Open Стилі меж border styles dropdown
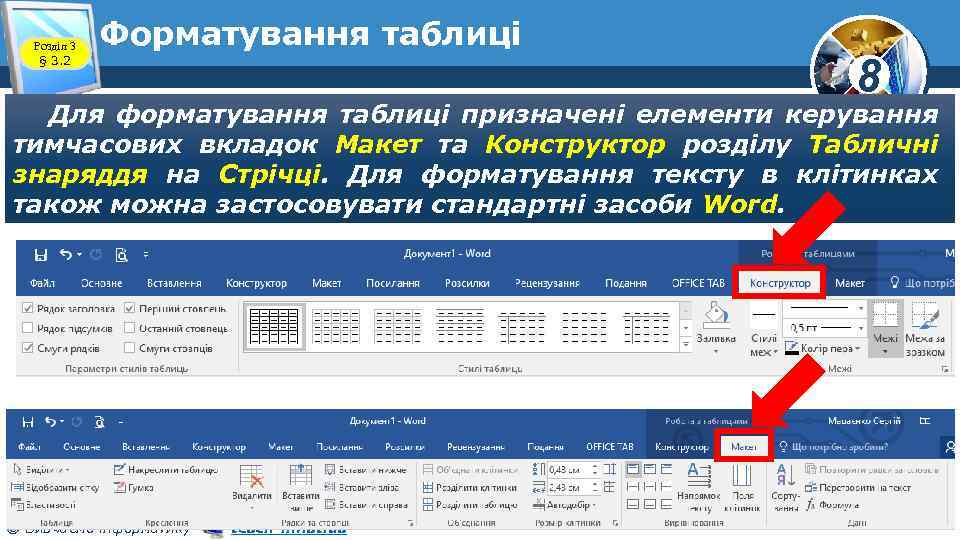This screenshot has width=960, height=540. pos(763,329)
